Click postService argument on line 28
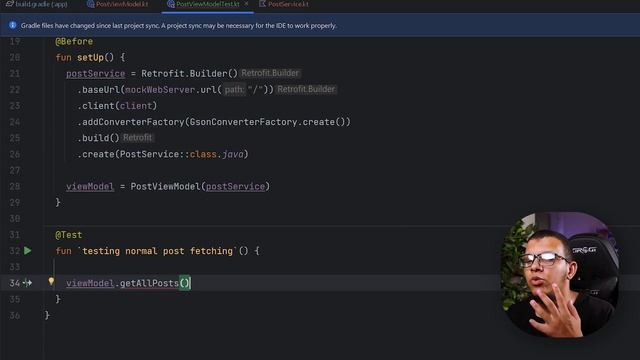640x360 pixels. (235, 187)
